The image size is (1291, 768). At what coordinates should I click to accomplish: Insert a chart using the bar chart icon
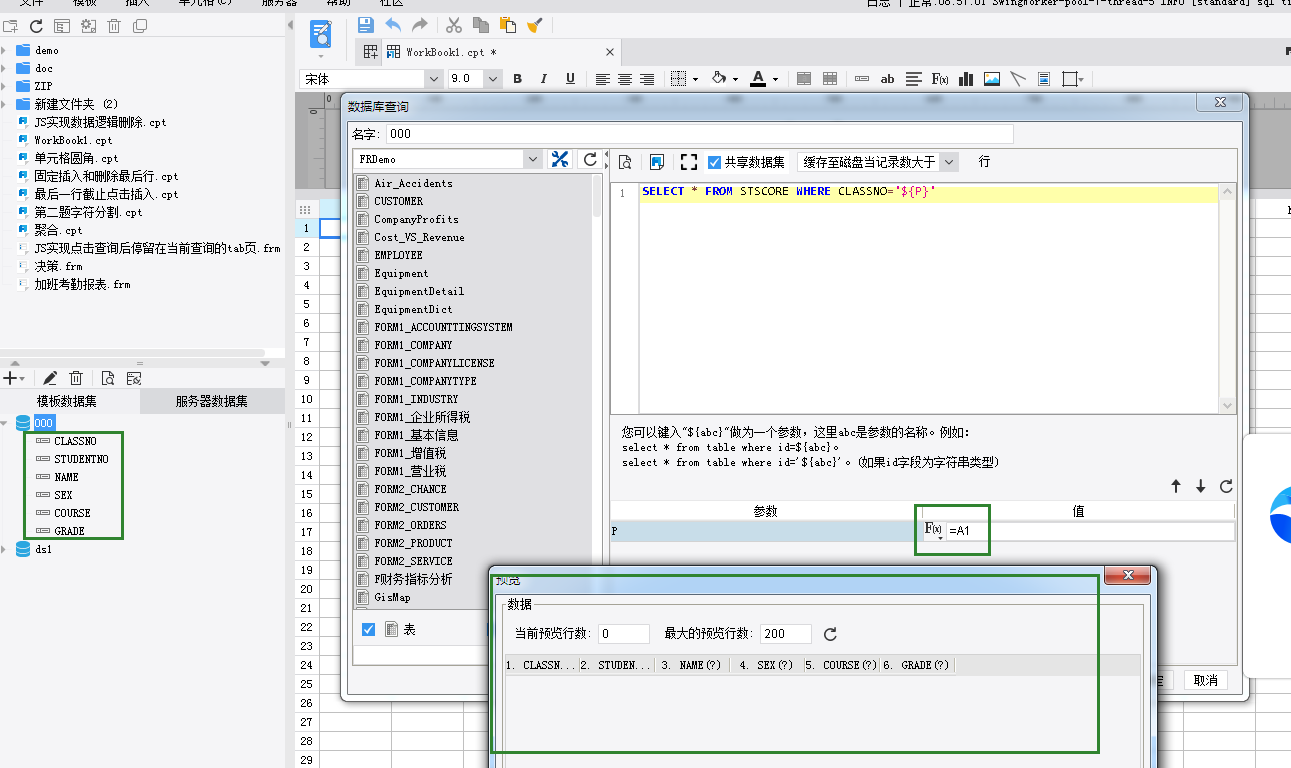(966, 79)
